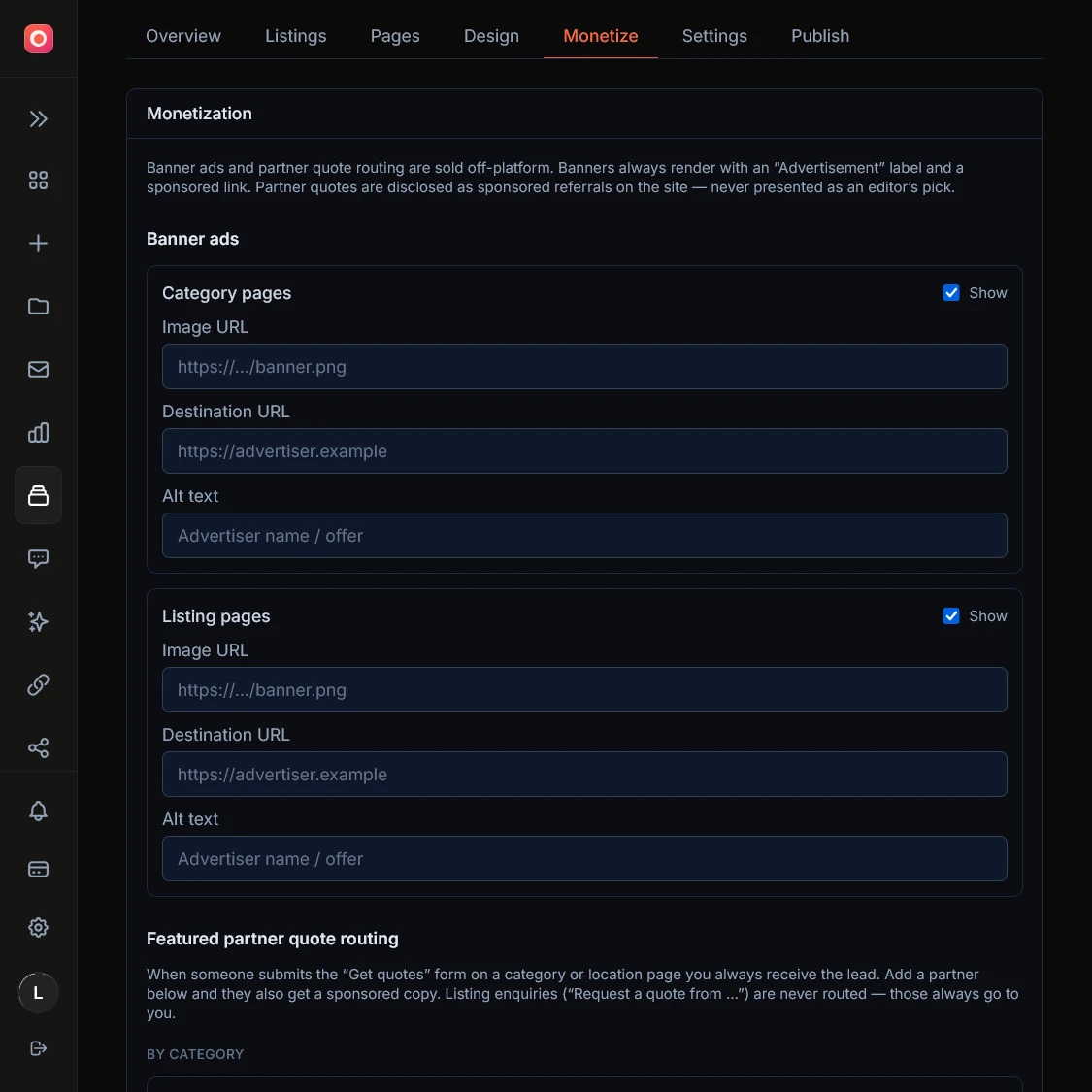Click the plus icon to create new
1092x1092 pixels.
(38, 244)
